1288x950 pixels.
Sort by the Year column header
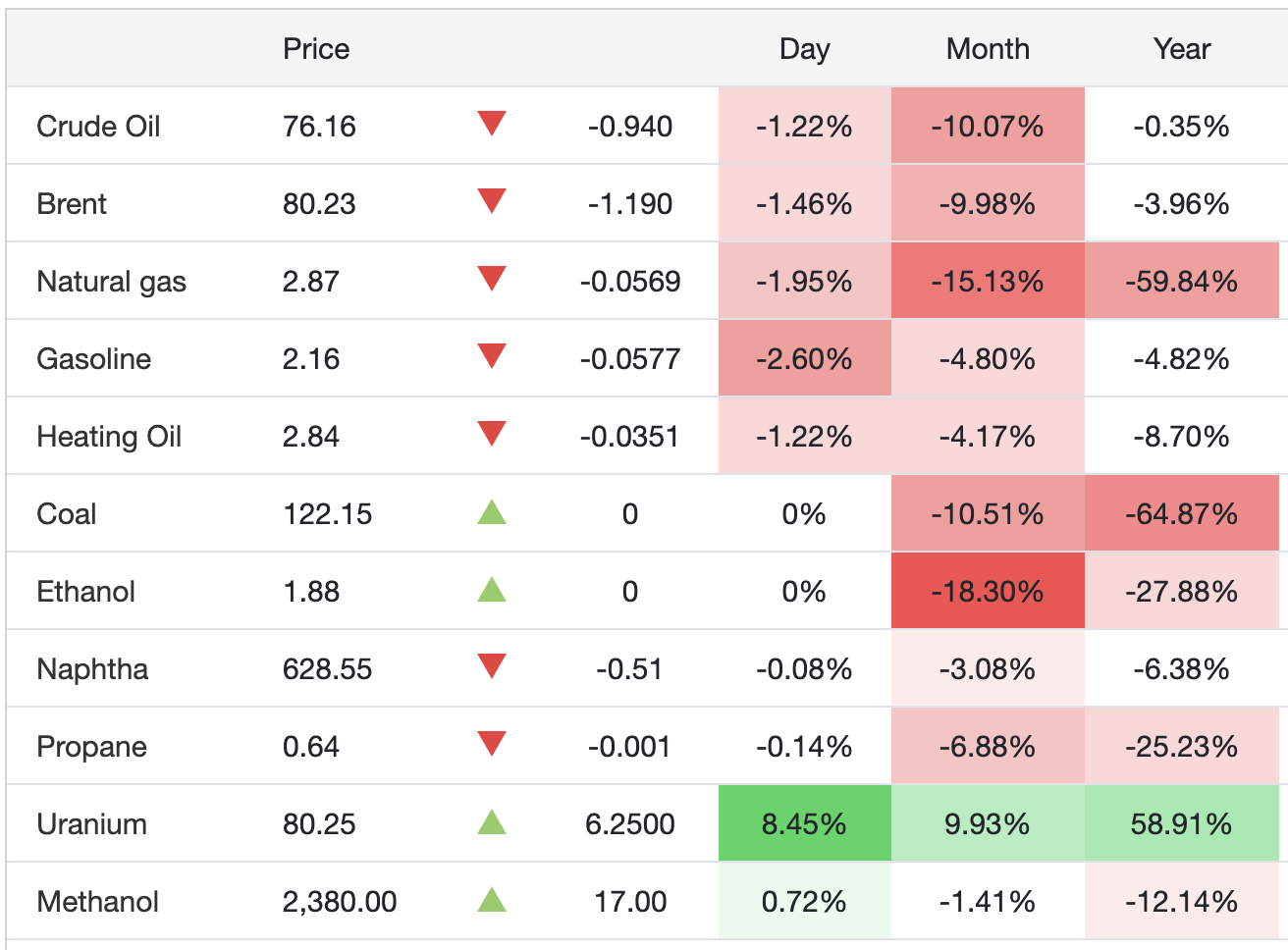point(1182,49)
